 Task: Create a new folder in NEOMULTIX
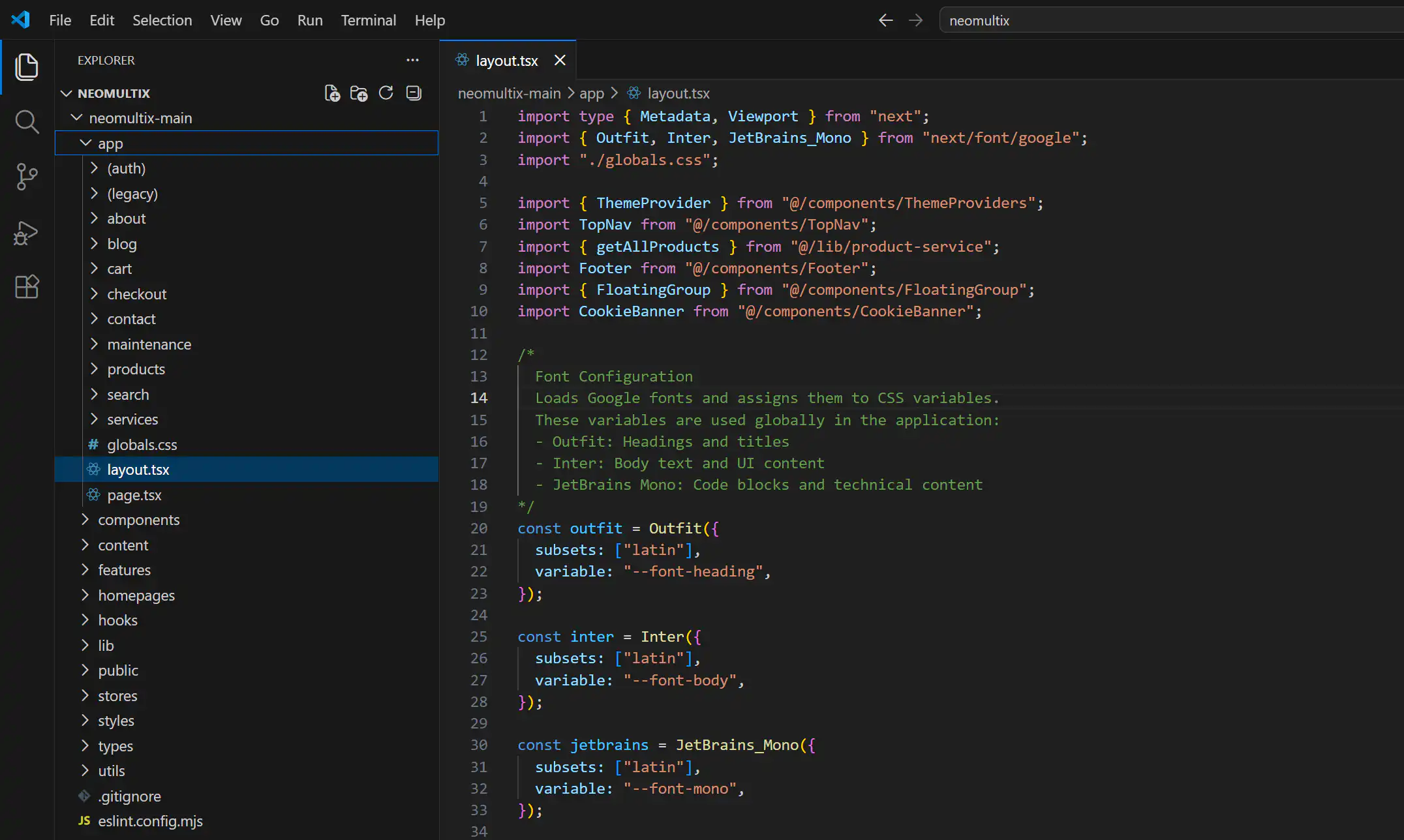pos(359,93)
